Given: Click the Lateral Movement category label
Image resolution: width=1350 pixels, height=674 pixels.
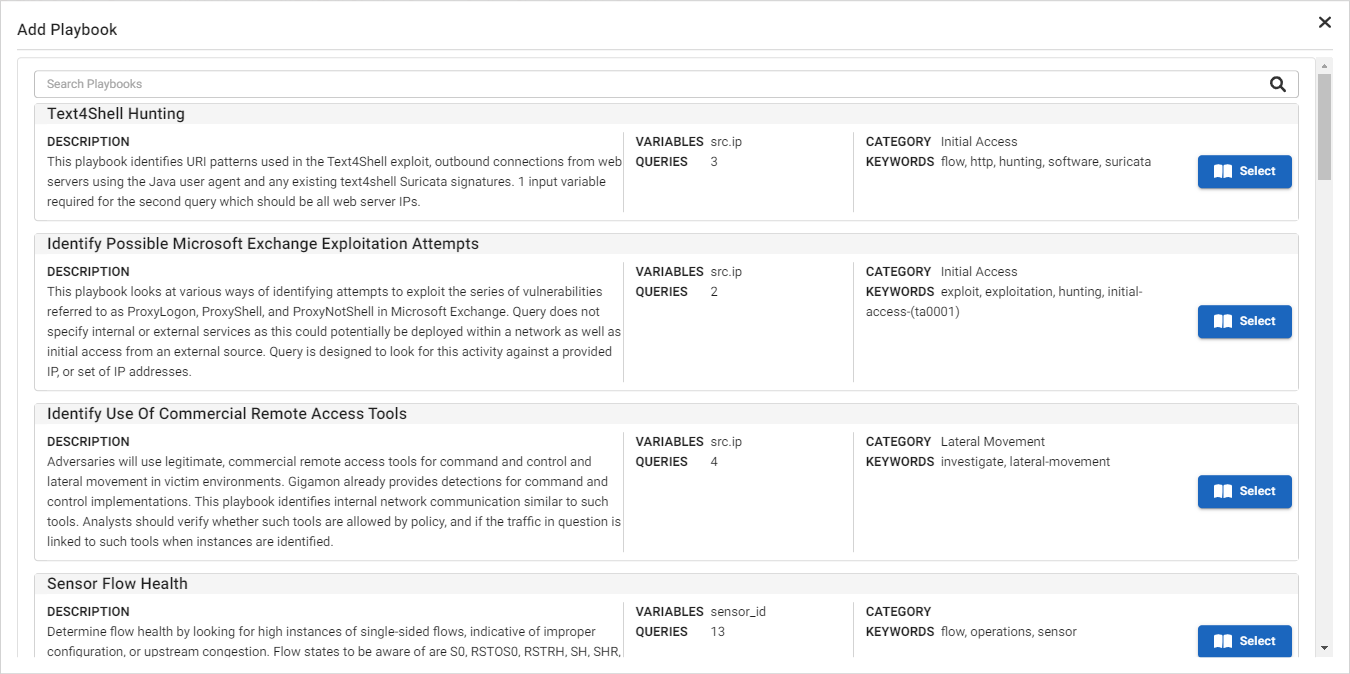Looking at the screenshot, I should (x=991, y=441).
